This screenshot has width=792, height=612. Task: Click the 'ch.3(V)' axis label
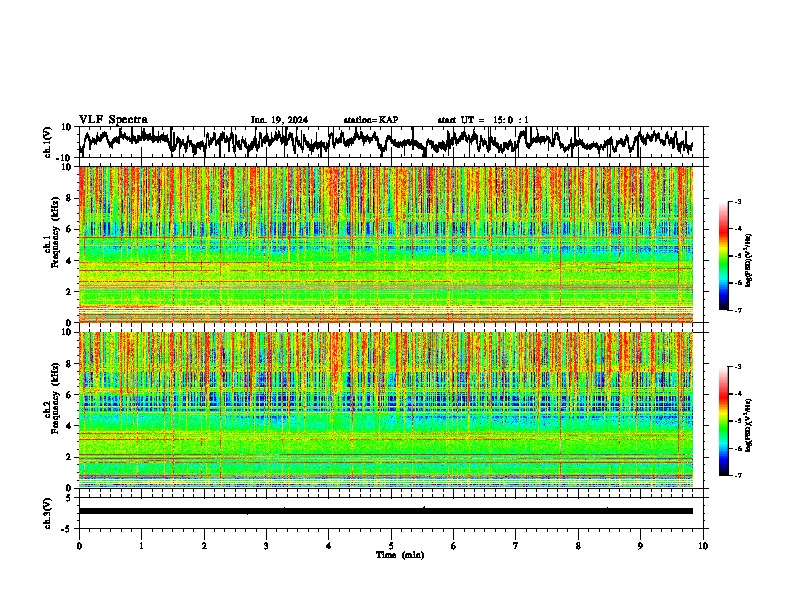pos(47,514)
